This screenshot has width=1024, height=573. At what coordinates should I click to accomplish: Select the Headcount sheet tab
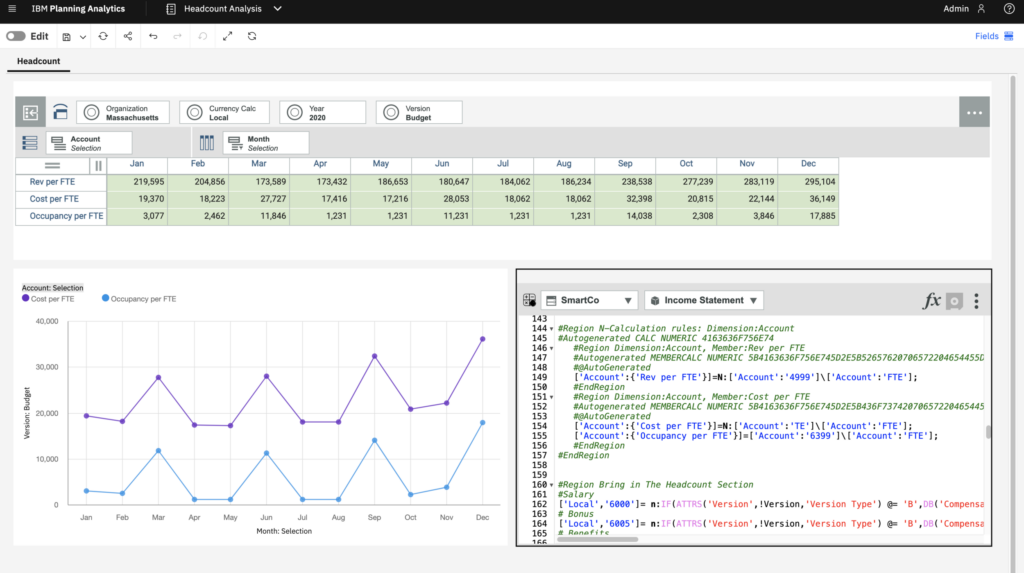coord(38,62)
